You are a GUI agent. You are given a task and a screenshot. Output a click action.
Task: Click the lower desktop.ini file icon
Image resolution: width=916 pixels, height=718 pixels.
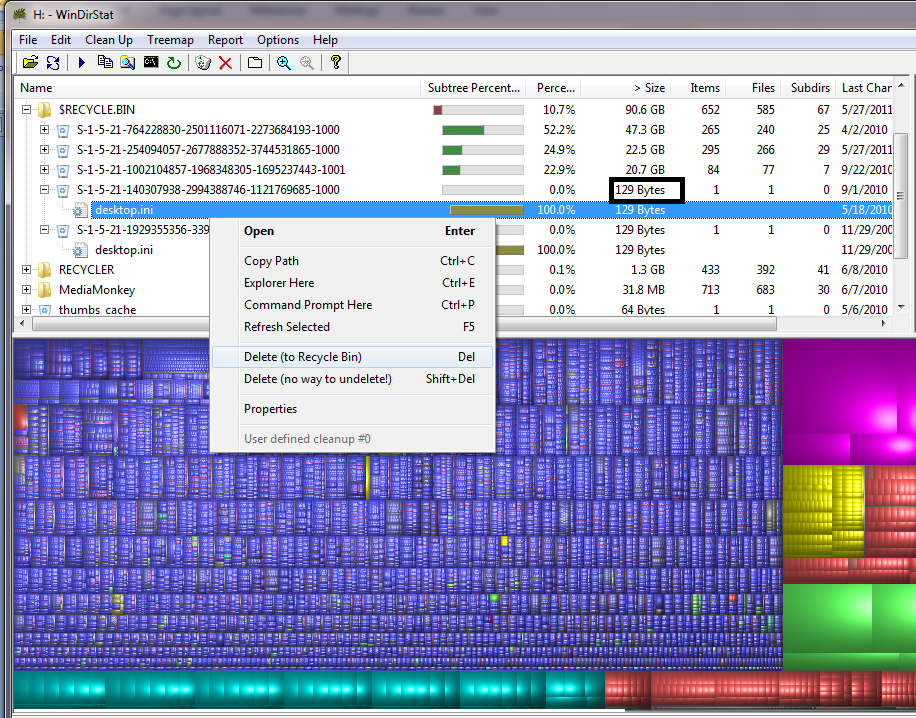click(x=81, y=250)
